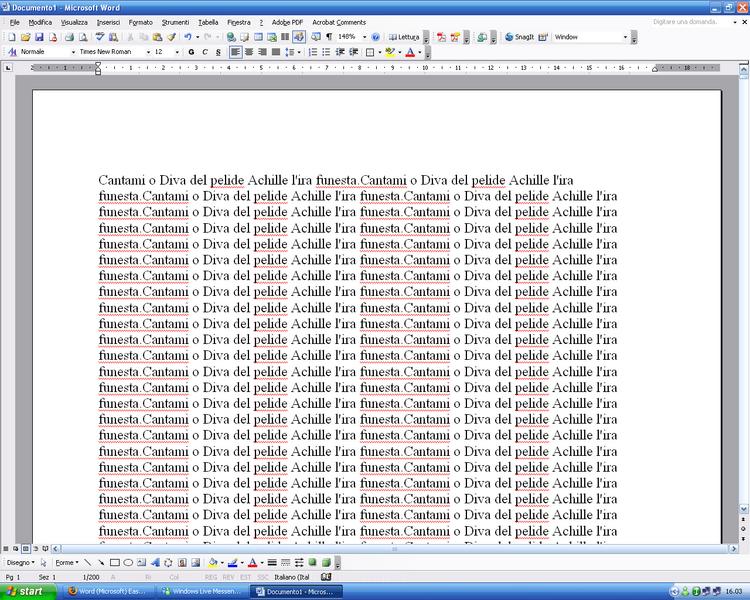Insert a table from the toolbar
Viewport: 750px width, 600px height.
click(x=258, y=37)
